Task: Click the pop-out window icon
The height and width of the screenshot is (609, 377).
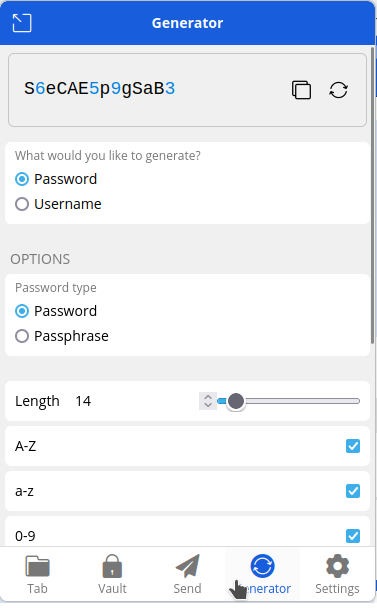Action: [22, 23]
